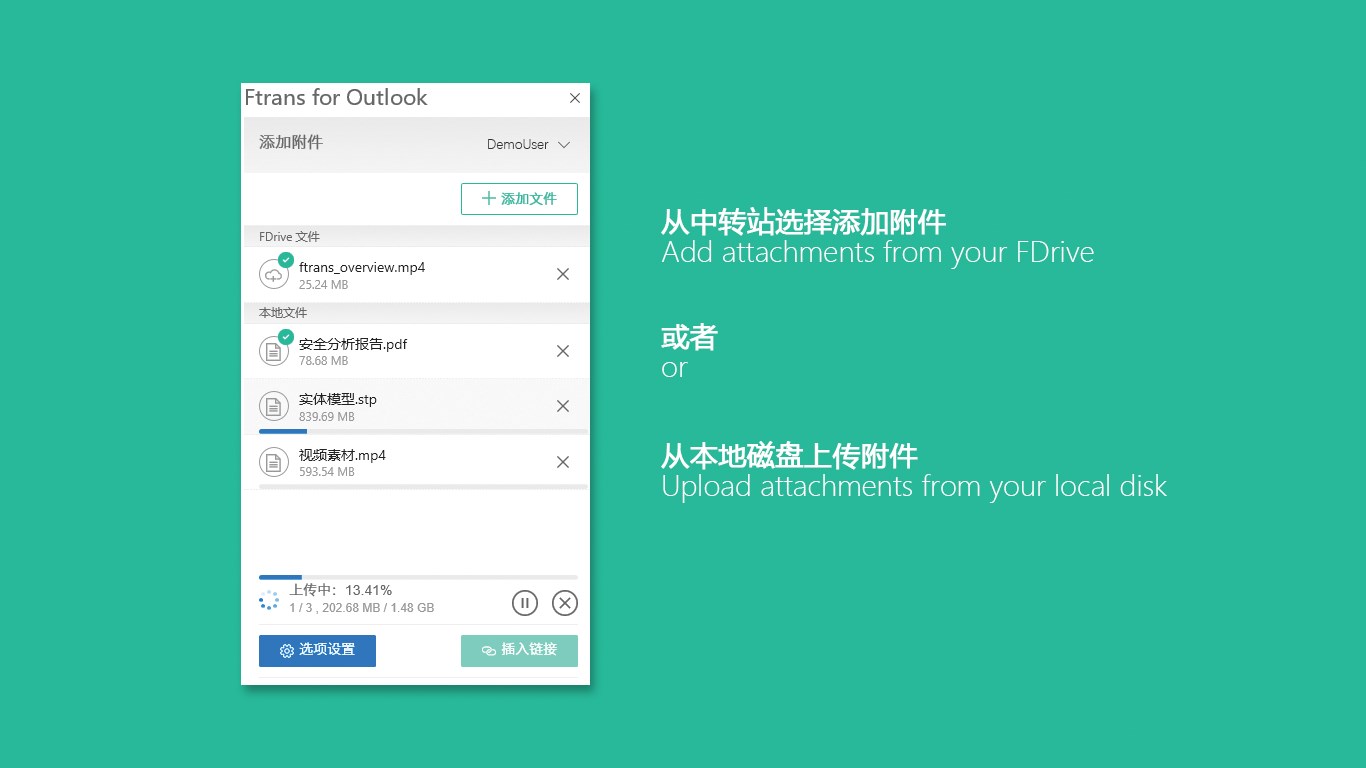Click the 从中转站选择添加附件 heading
Image resolution: width=1366 pixels, height=768 pixels.
(x=804, y=221)
